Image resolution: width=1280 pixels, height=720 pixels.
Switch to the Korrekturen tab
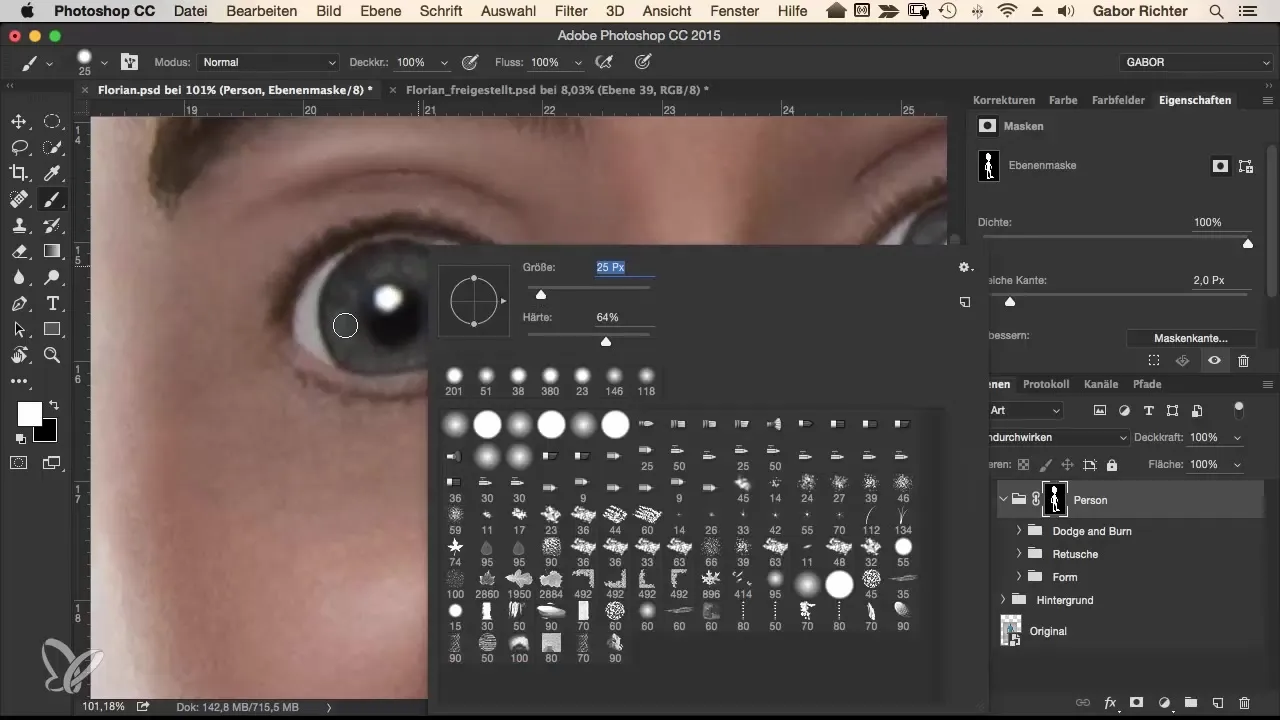1003,100
